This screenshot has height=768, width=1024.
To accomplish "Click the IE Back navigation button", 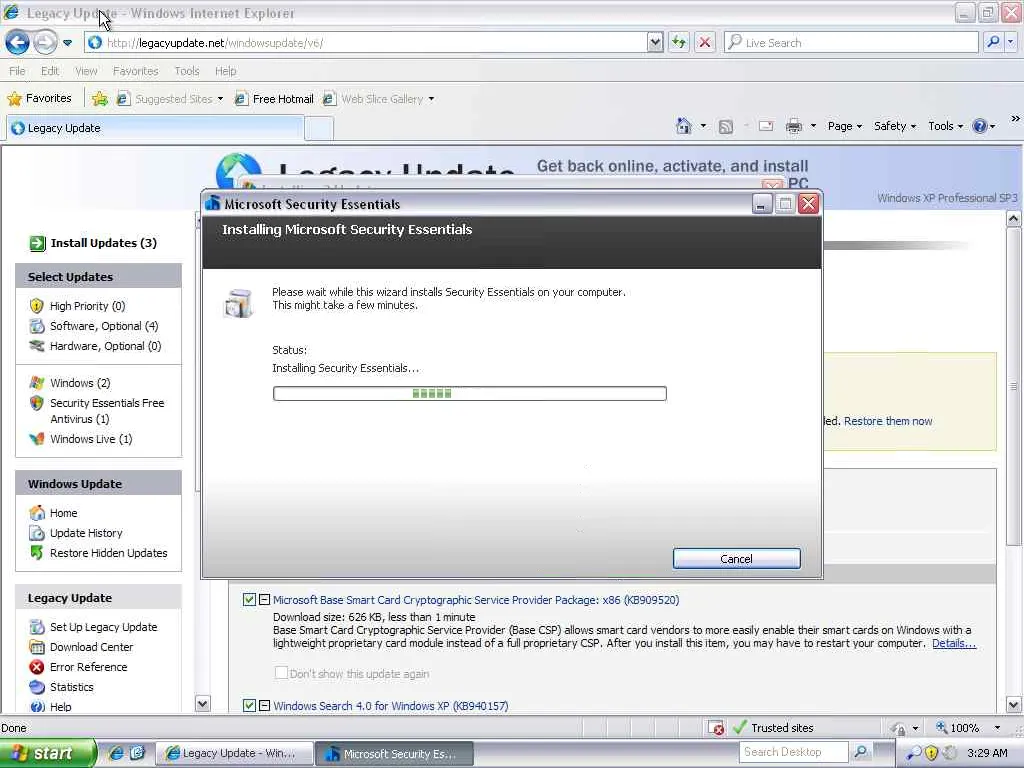I will [18, 43].
